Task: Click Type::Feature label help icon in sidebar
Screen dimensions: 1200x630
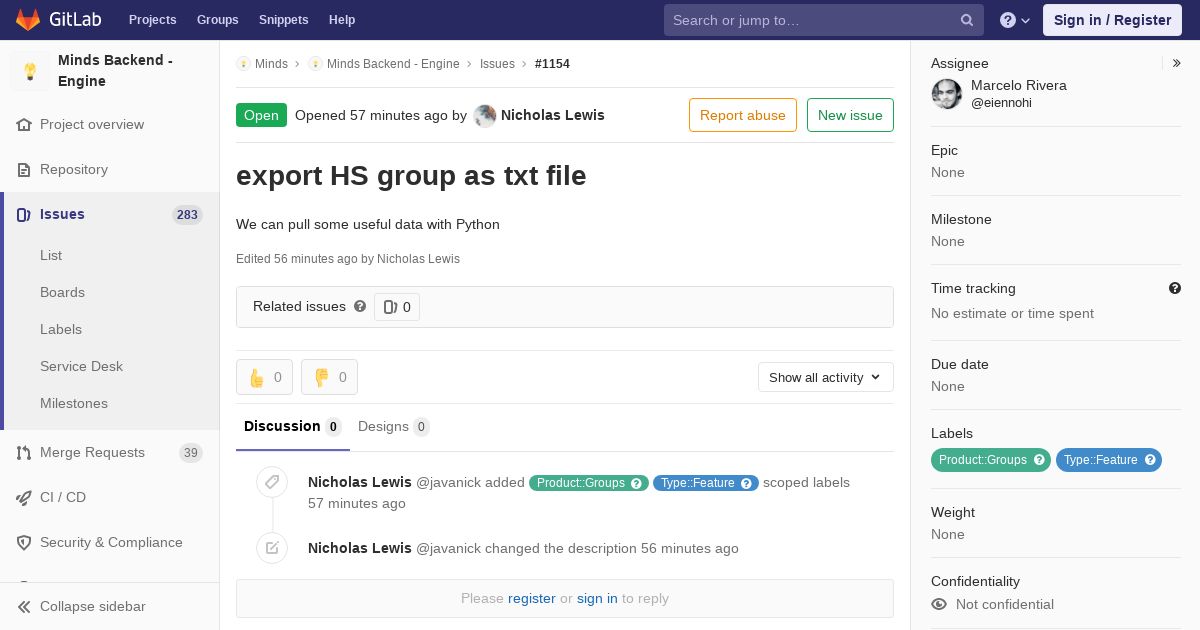Action: [1150, 460]
